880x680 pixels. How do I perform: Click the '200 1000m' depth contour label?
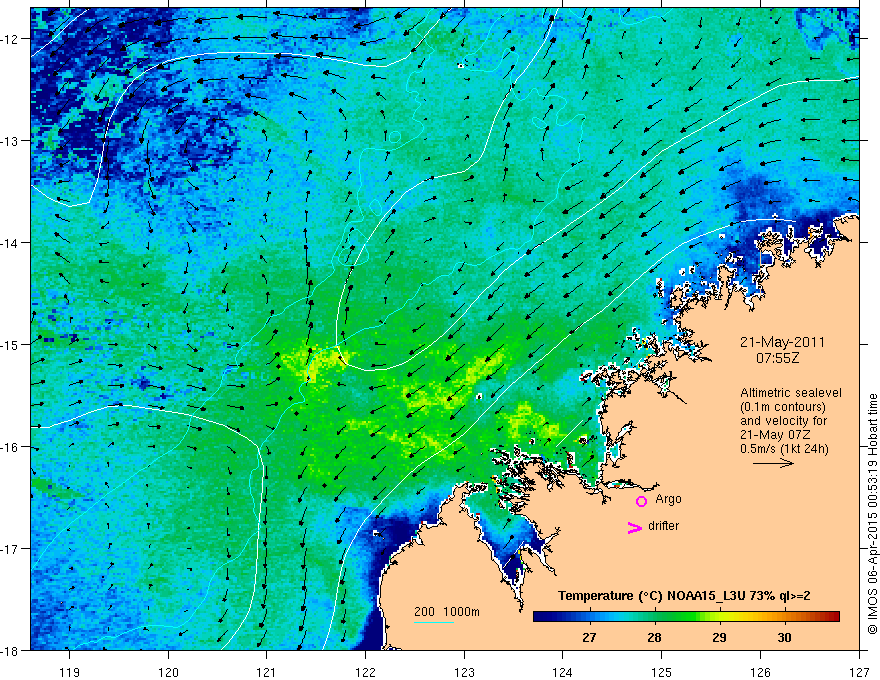(x=447, y=612)
